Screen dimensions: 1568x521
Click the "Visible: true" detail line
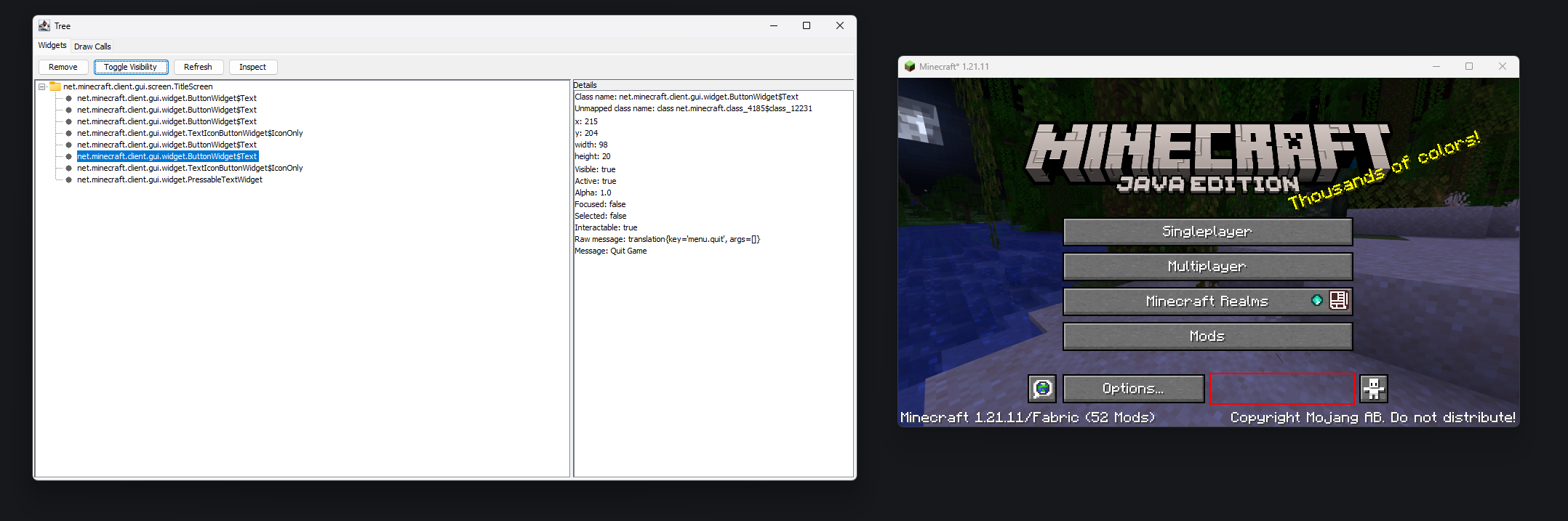tap(595, 169)
